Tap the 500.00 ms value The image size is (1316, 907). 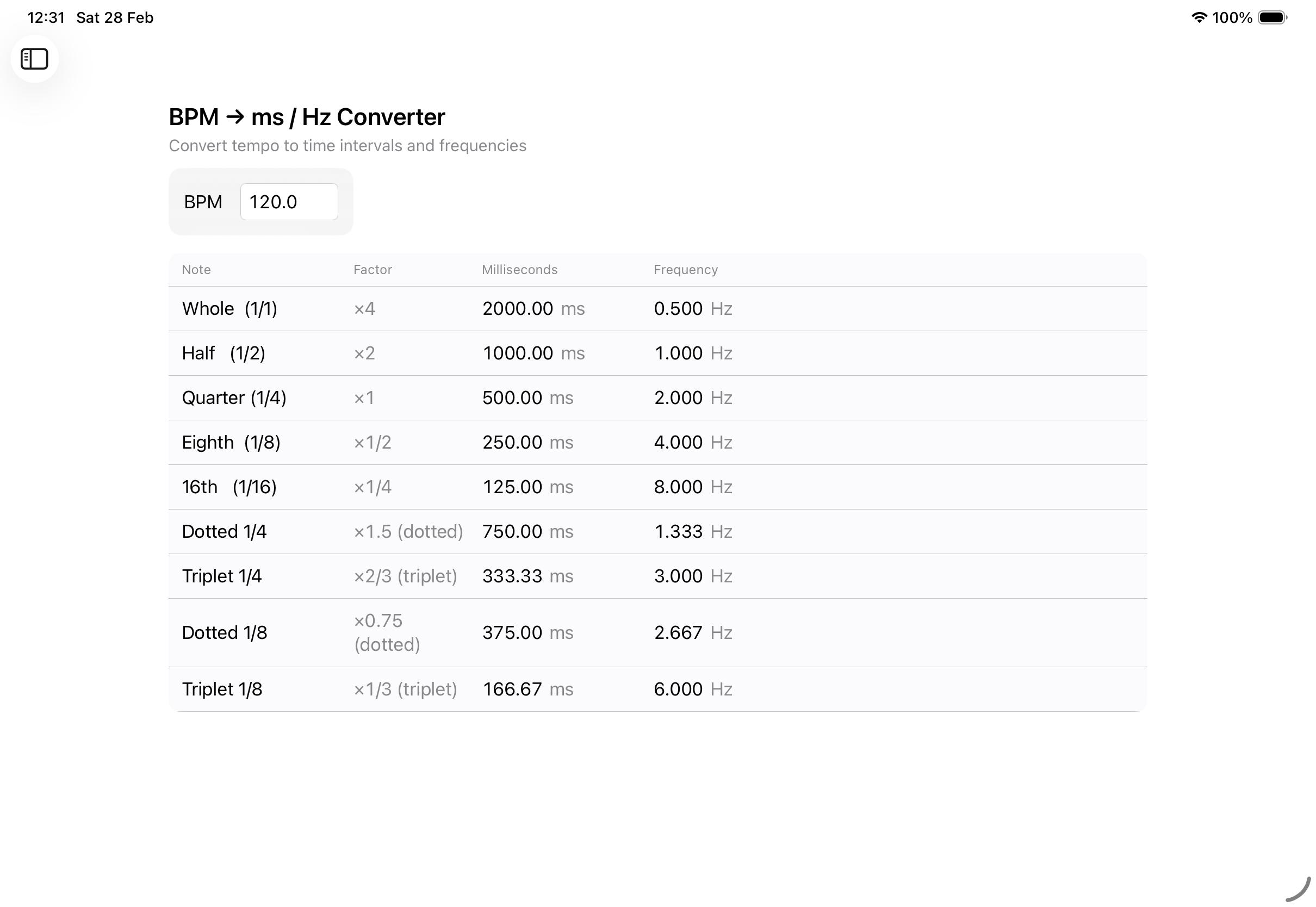[527, 398]
